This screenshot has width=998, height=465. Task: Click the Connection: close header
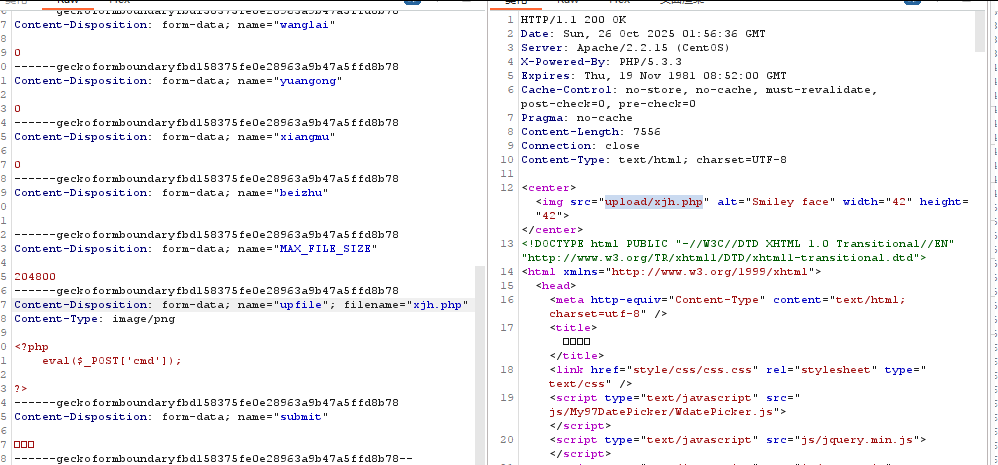(x=580, y=146)
